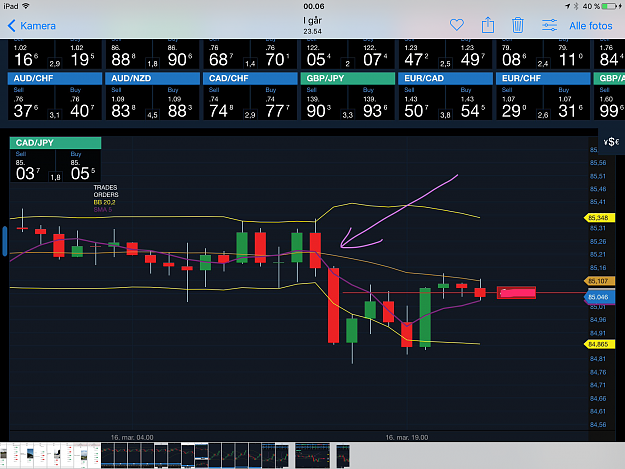Tap the AUD/NZD spread value 4,5
Image resolution: width=625 pixels, height=469 pixels.
point(152,115)
